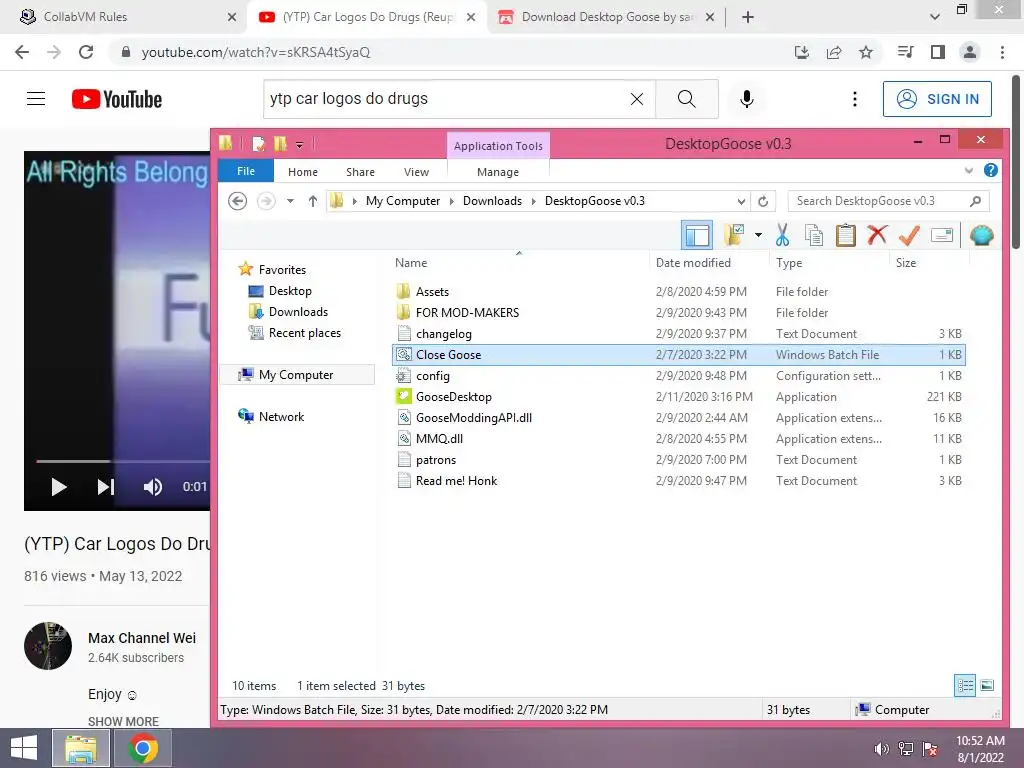Viewport: 1024px width, 768px height.
Task: Select Network in navigation pane
Action: [x=281, y=416]
